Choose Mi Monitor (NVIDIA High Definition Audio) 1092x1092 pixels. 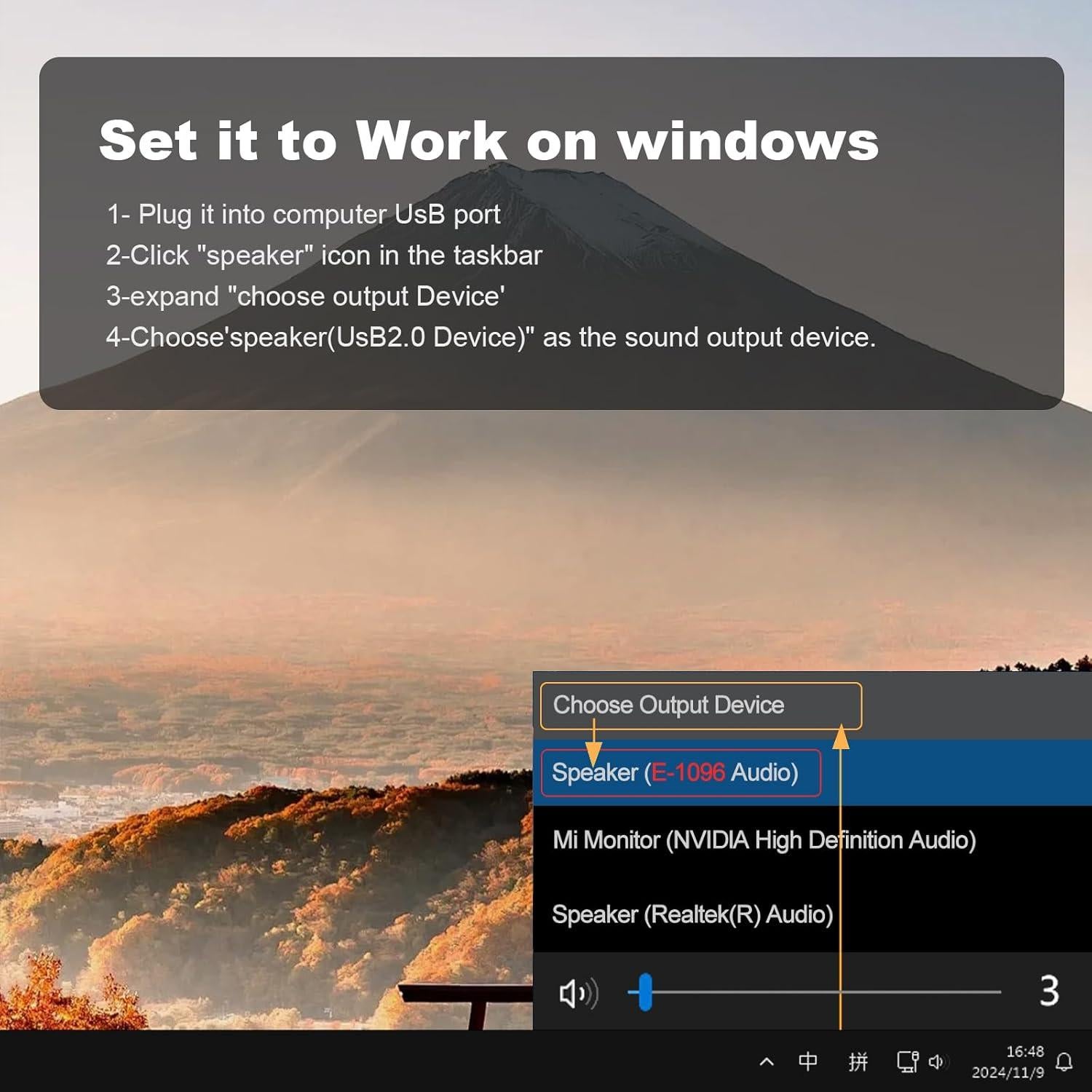pos(764,840)
